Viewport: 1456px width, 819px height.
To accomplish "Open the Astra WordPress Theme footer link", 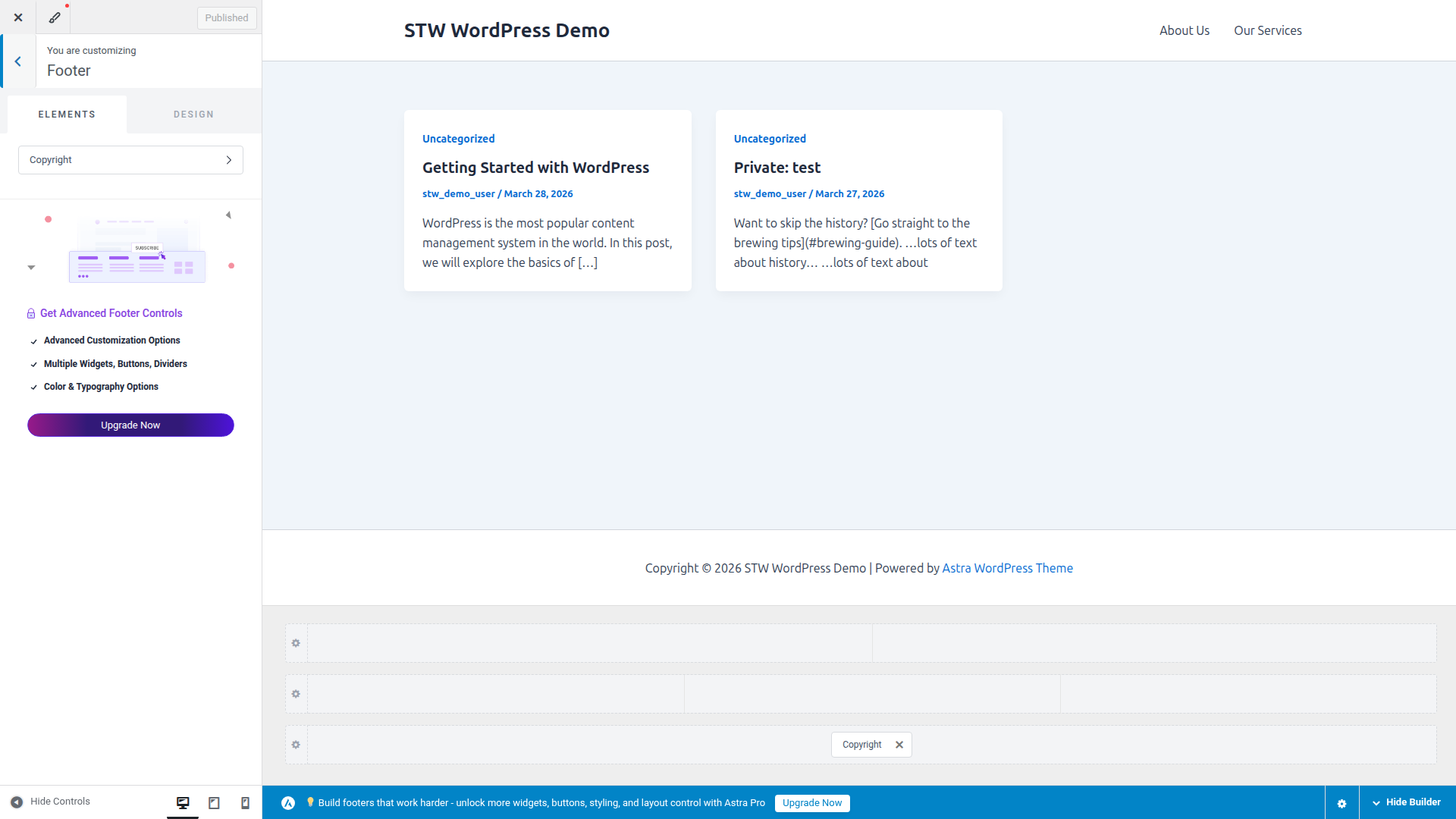I will [x=1007, y=568].
